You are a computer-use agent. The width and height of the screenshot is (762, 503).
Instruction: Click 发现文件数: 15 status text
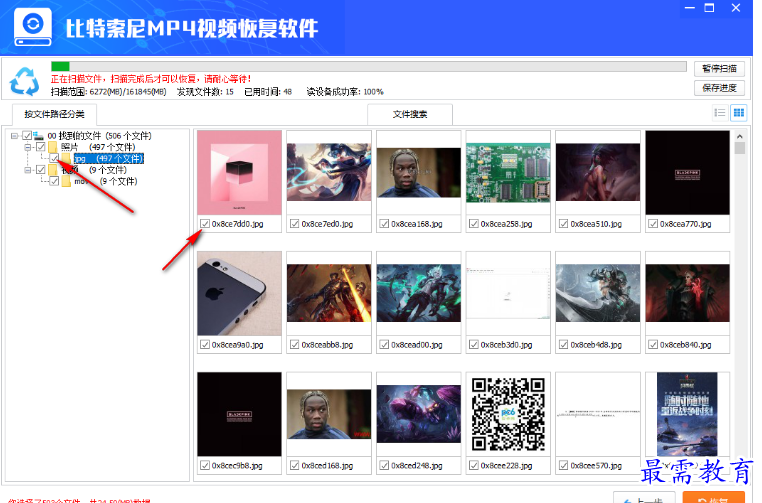pos(205,92)
